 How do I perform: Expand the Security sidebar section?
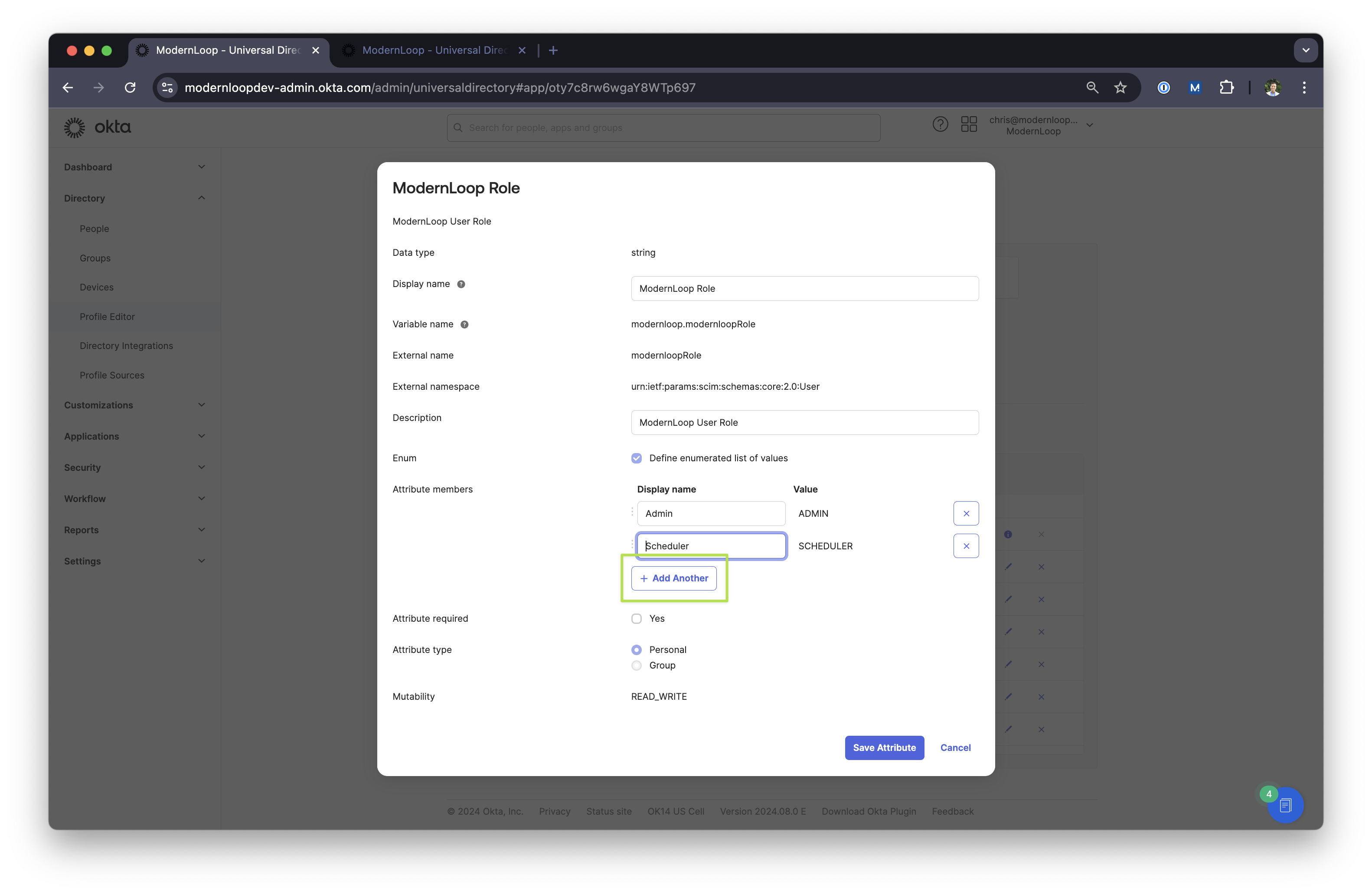(134, 467)
